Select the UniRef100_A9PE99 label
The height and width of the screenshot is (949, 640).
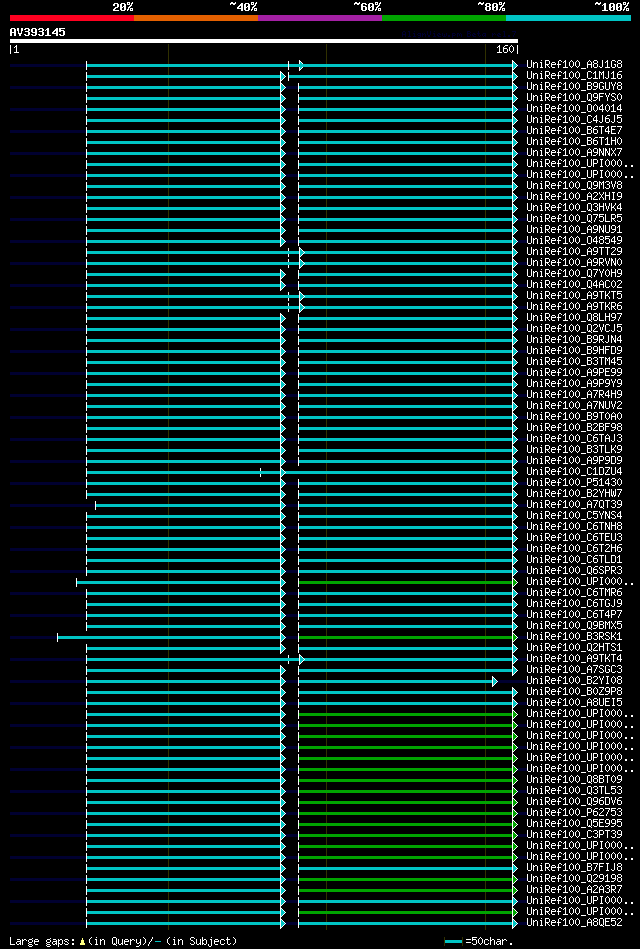tap(574, 372)
